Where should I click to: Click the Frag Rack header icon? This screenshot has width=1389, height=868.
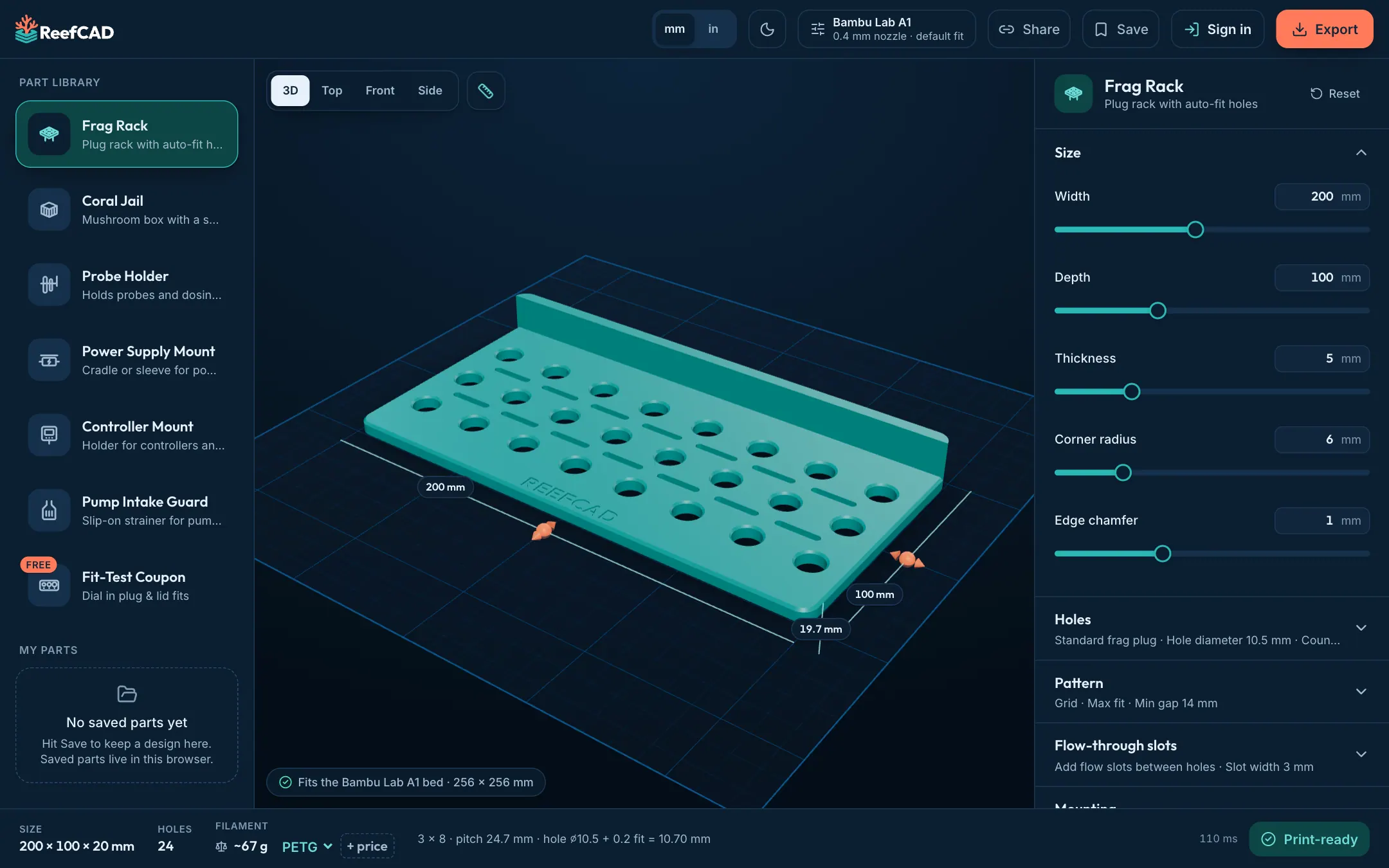(x=1073, y=94)
